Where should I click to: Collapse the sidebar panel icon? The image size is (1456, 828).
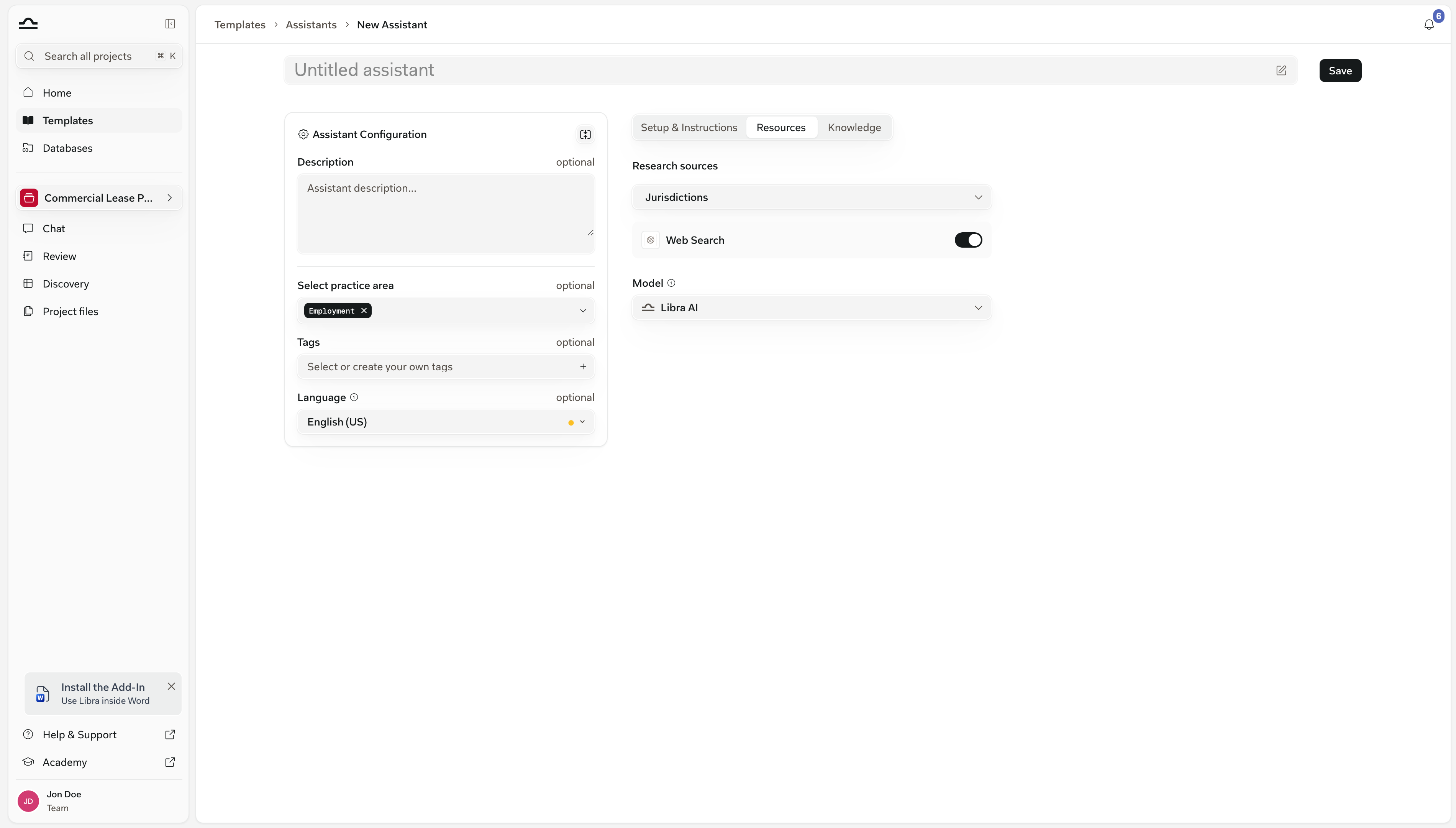pos(170,23)
